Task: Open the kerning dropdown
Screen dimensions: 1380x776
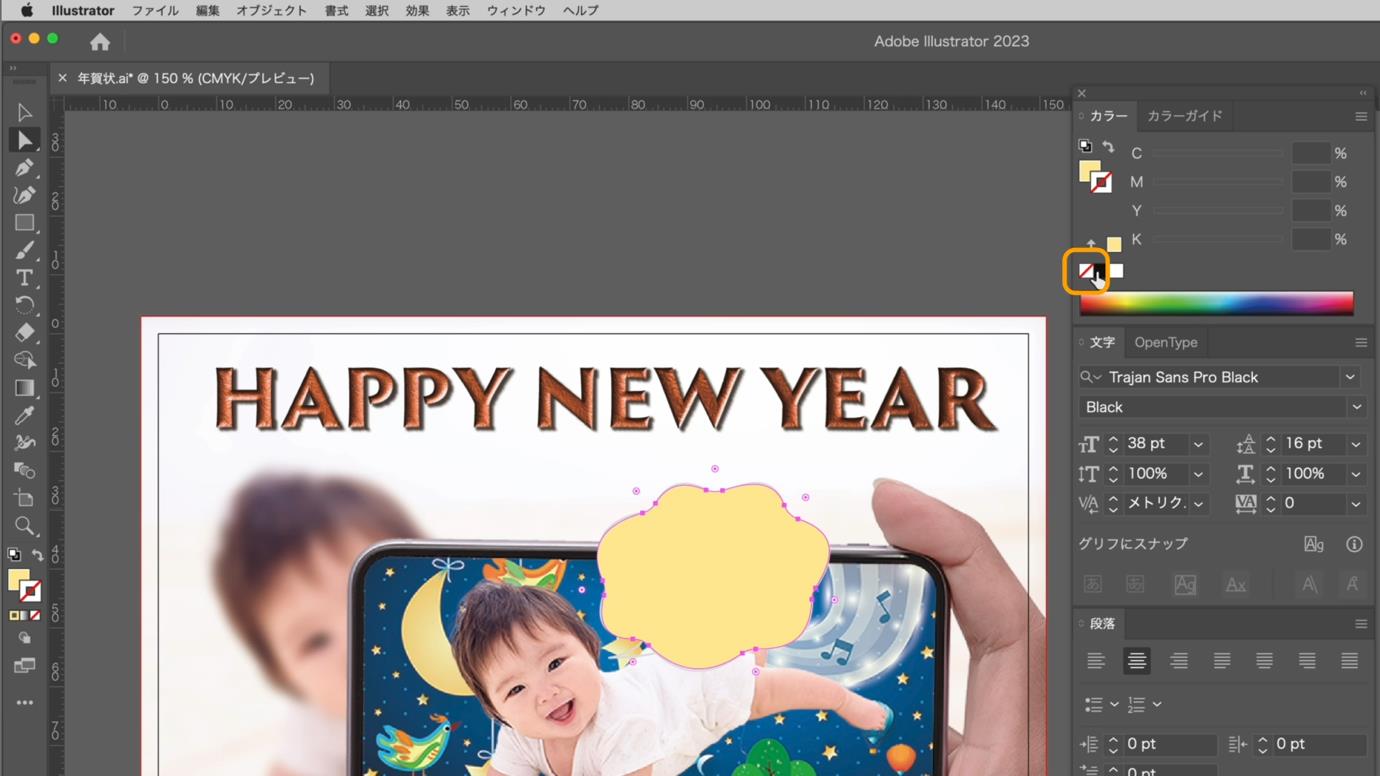Action: click(x=1198, y=504)
